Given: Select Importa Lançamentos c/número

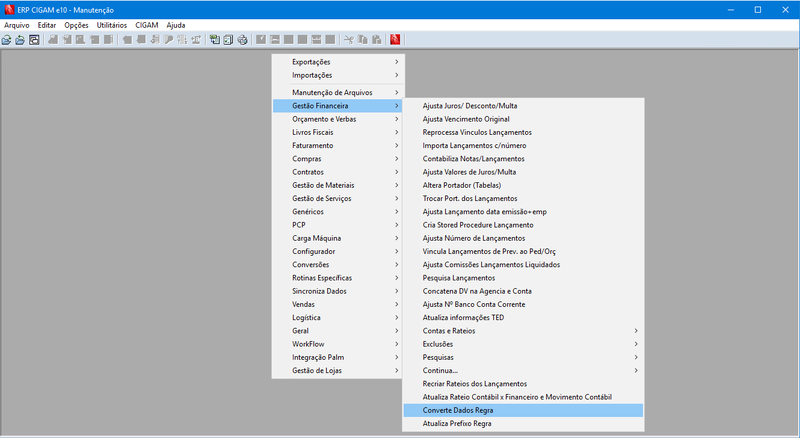Looking at the screenshot, I should pos(523,145).
